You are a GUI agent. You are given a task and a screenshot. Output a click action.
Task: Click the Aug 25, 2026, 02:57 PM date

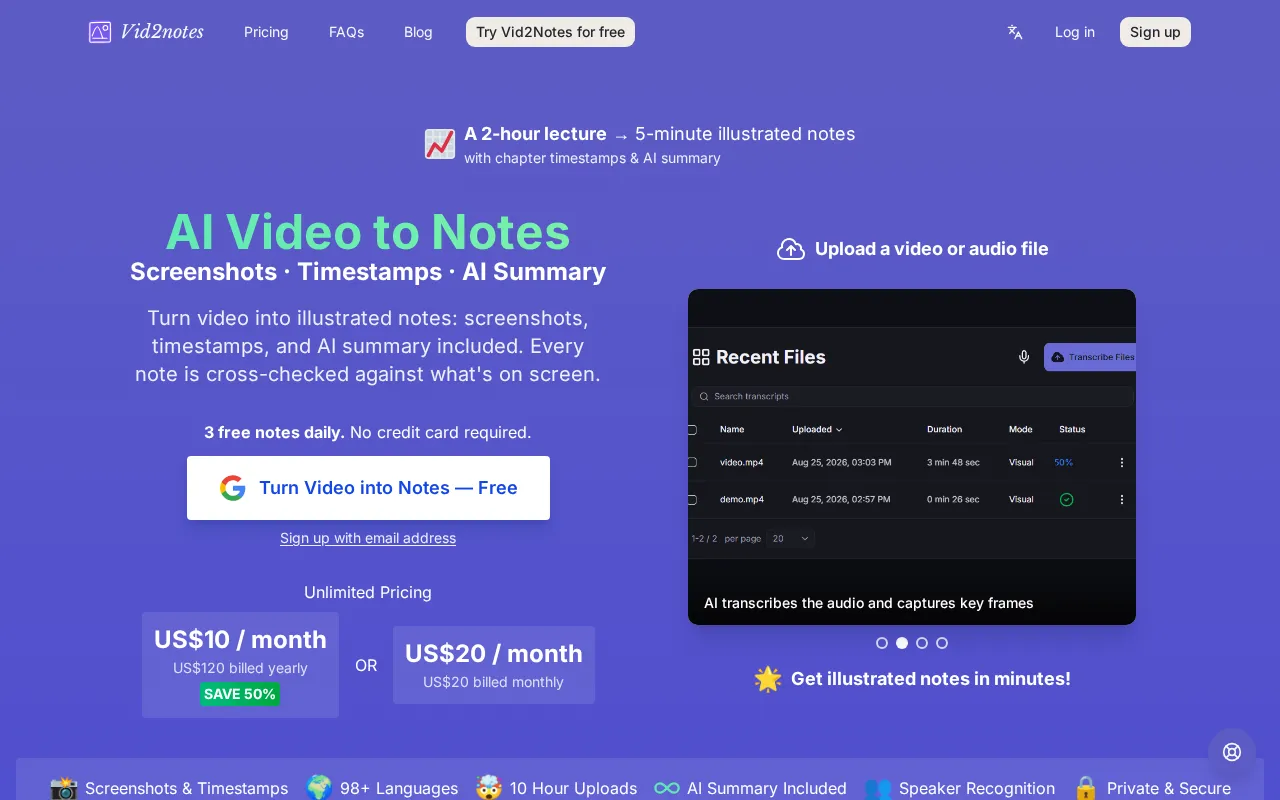click(841, 499)
